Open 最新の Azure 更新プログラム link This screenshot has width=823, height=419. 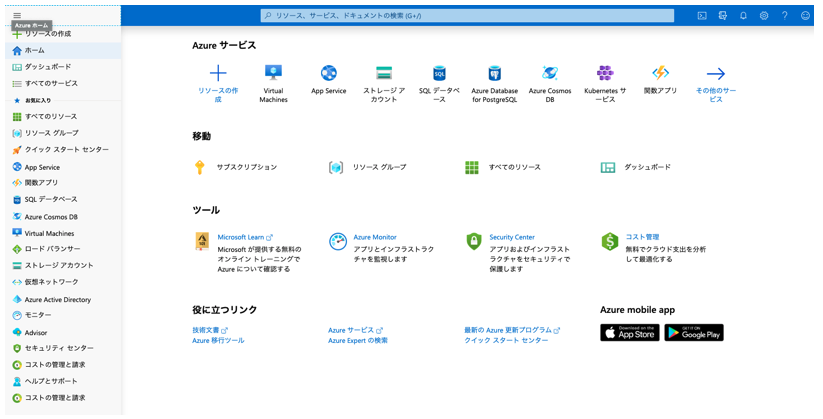[x=512, y=330]
